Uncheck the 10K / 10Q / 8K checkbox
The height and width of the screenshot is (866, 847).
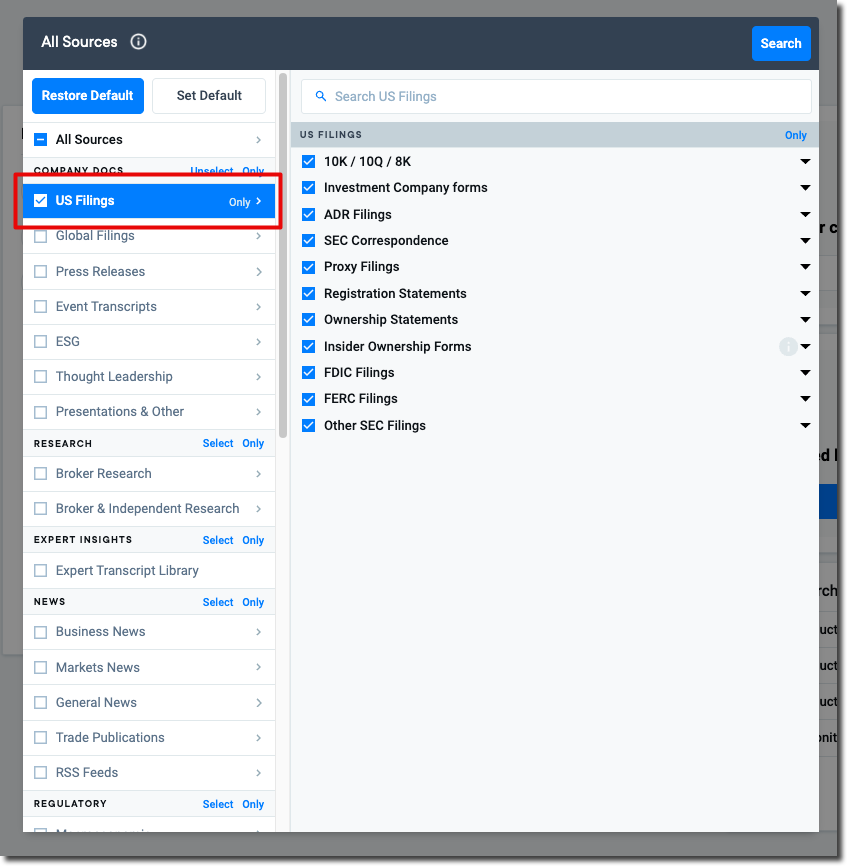tap(309, 161)
